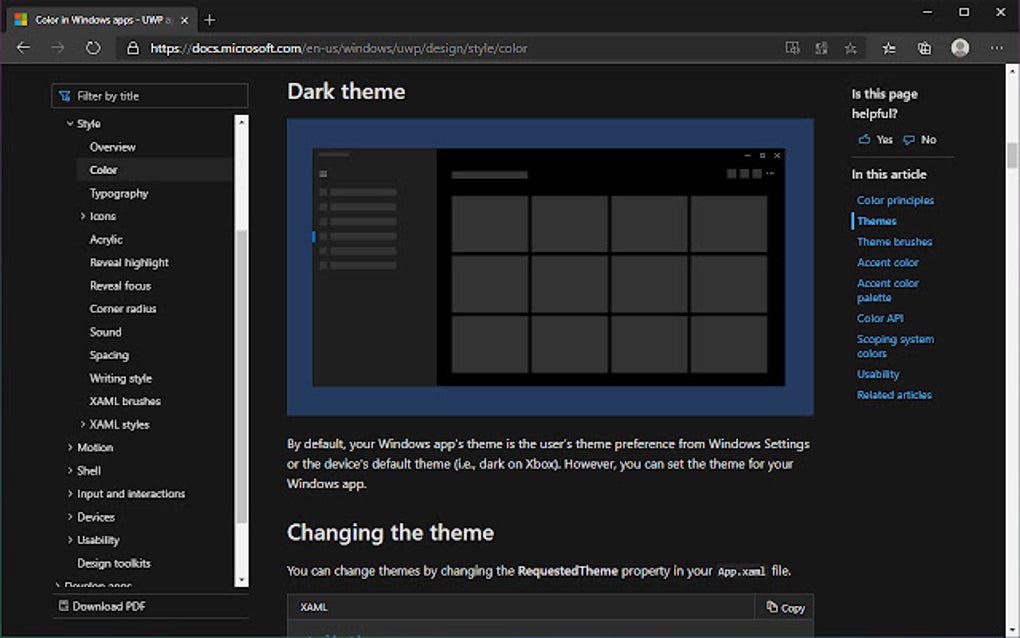The image size is (1020, 638).
Task: Click the browser profile avatar
Action: pos(960,47)
